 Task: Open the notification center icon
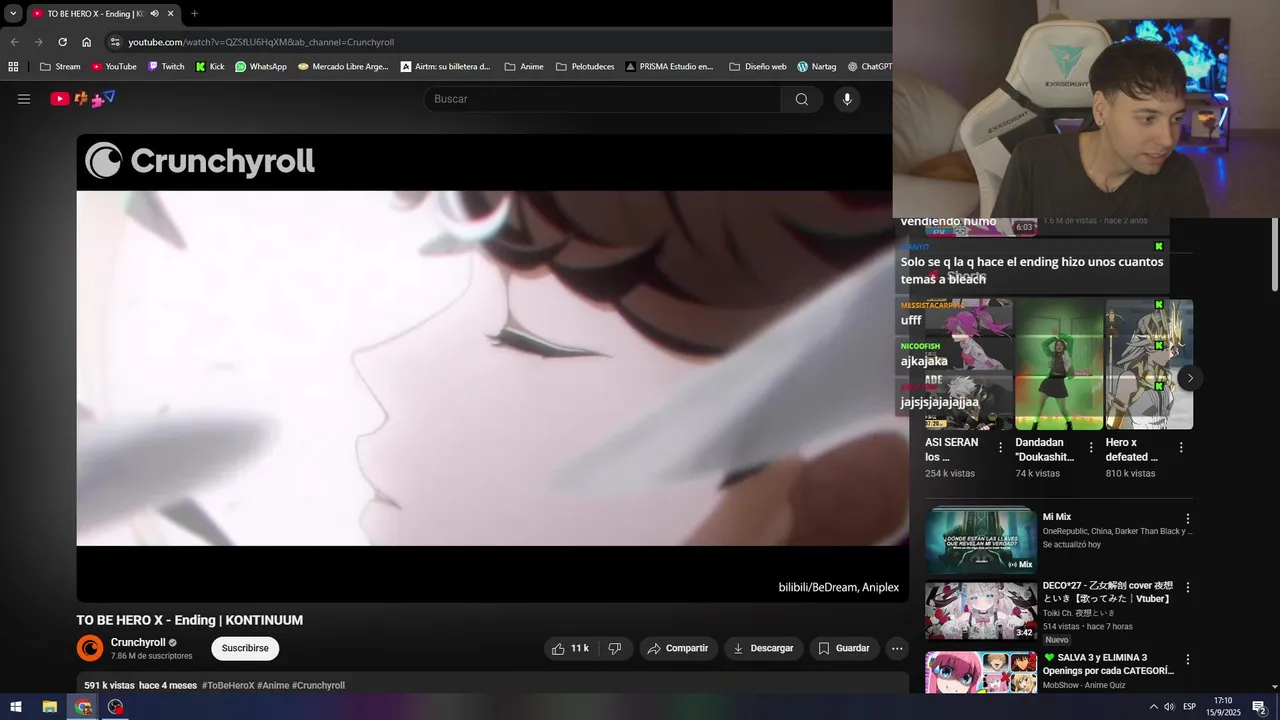[1259, 707]
